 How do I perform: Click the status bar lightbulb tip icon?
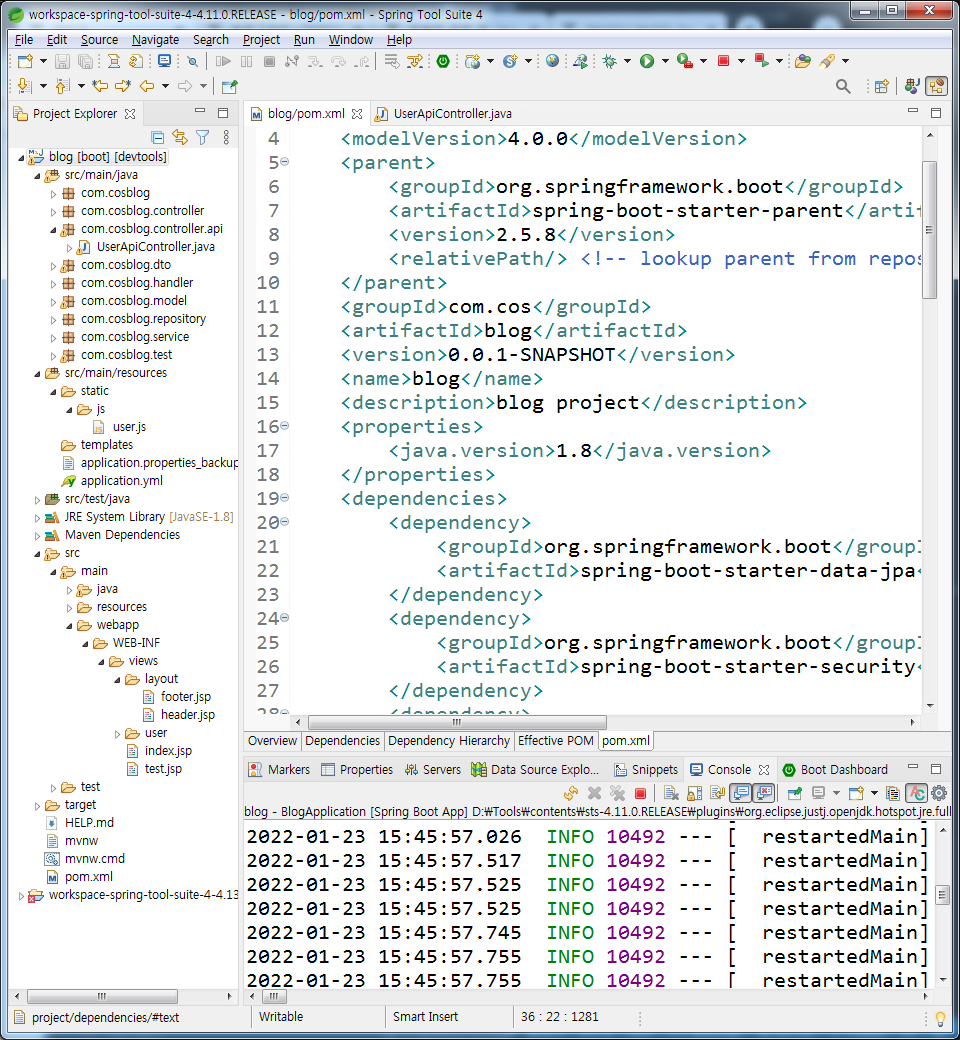pyautogui.click(x=940, y=1018)
